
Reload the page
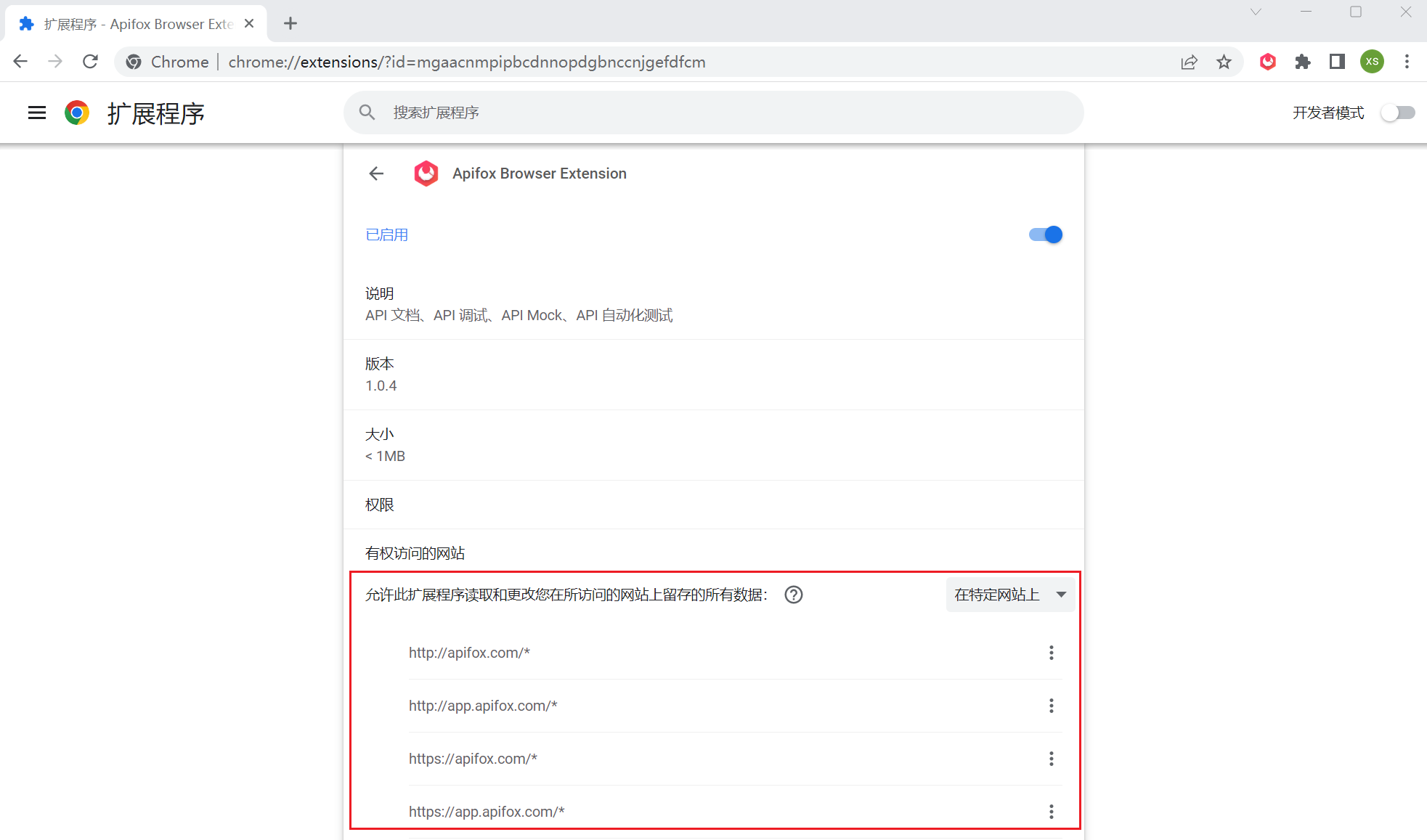point(90,62)
